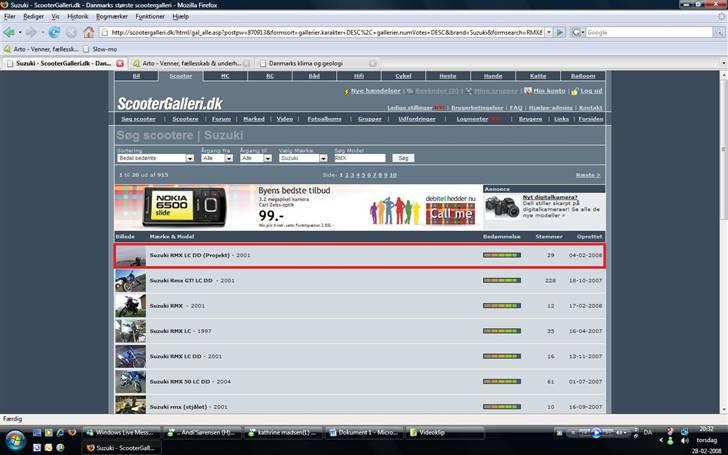Open the Vælg Mærke Suzuki dropdown
Screen dimensions: 728x455
tap(301, 158)
